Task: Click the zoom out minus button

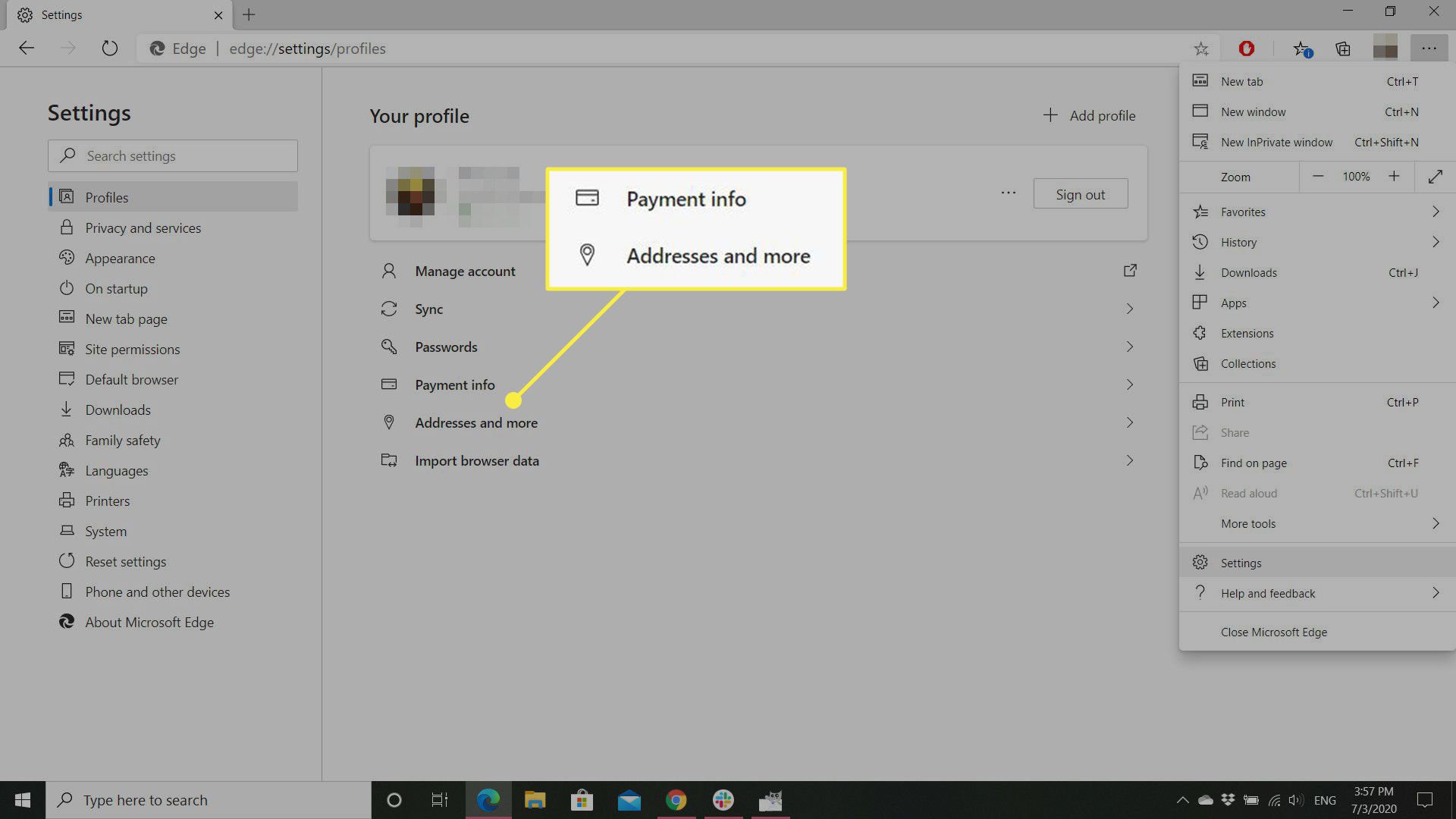Action: [1318, 177]
